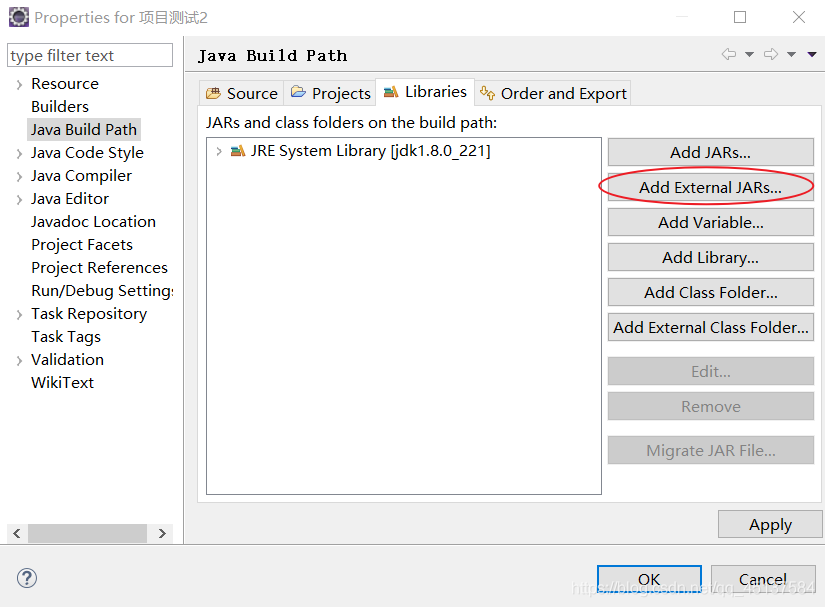
Task: Switch to the Projects tab
Action: click(x=330, y=94)
